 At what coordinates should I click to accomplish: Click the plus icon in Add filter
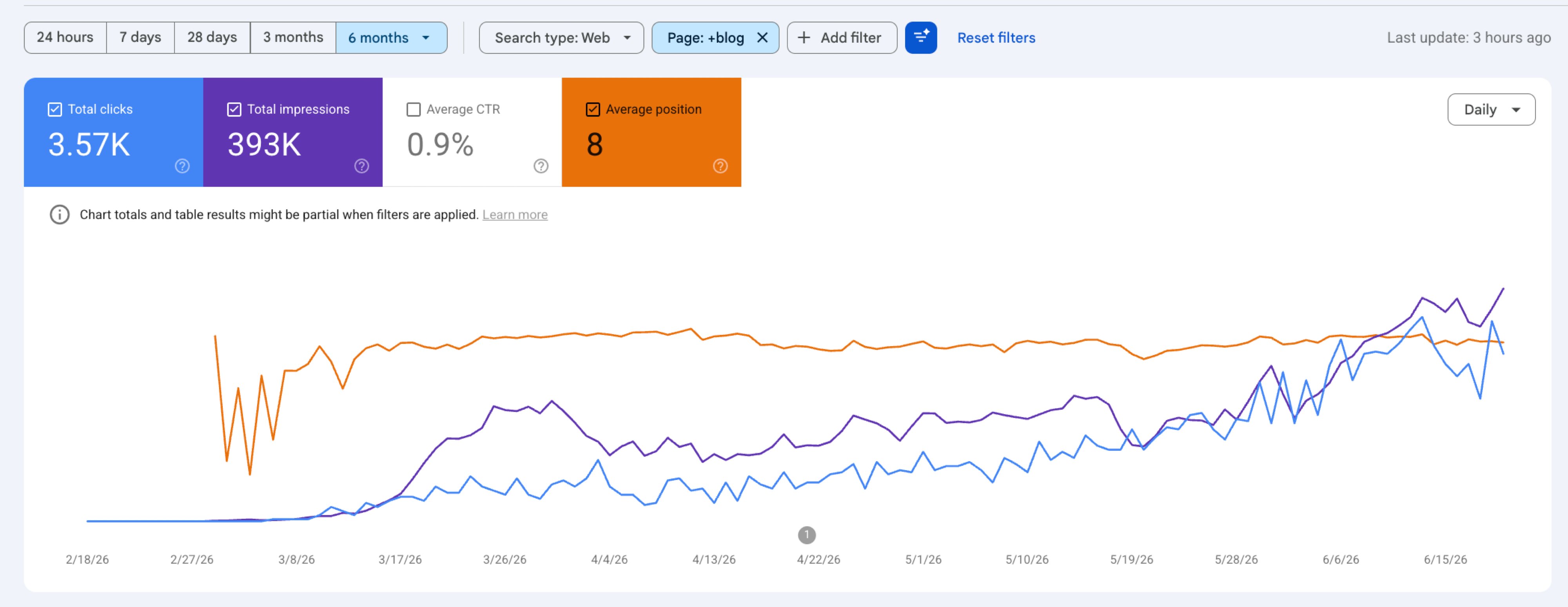click(x=804, y=38)
